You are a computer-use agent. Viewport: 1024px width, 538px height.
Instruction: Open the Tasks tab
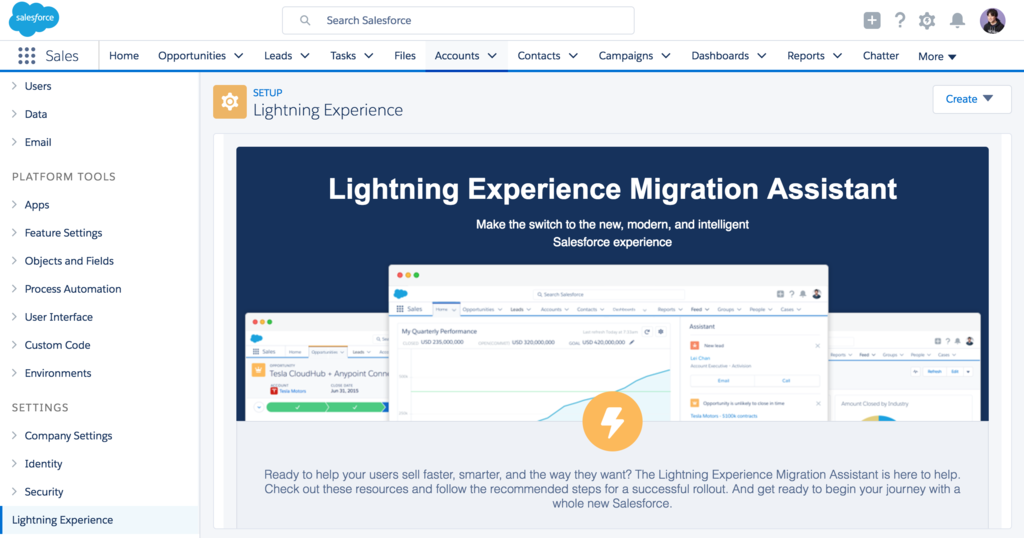(x=343, y=55)
